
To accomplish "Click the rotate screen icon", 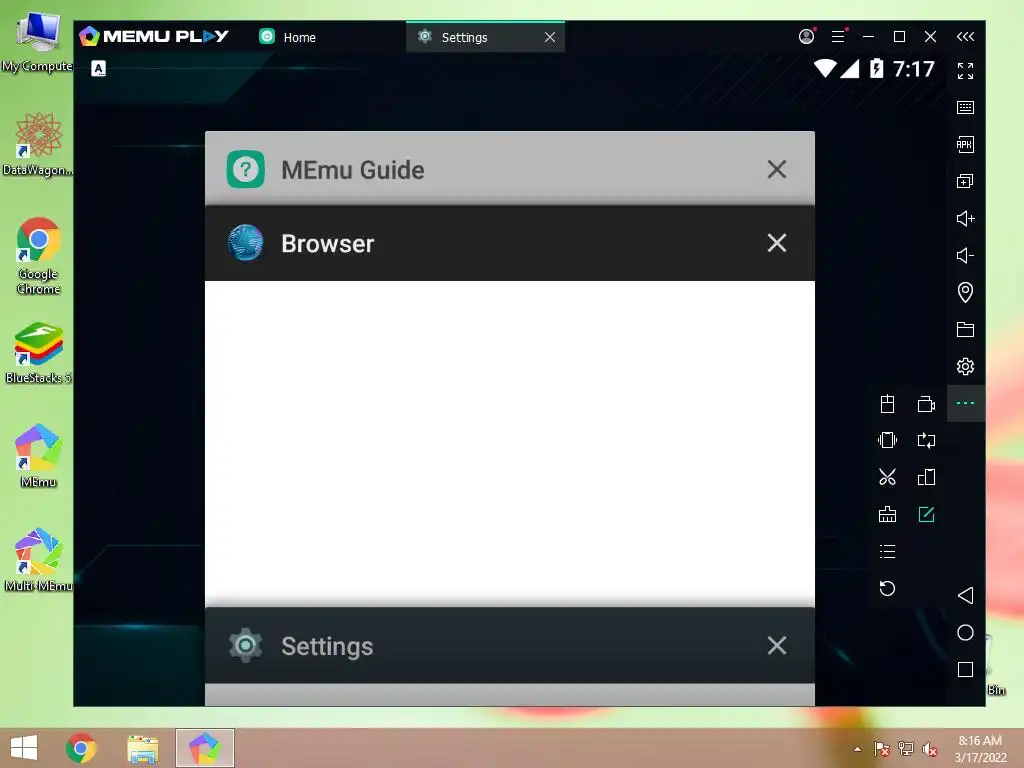I will click(926, 440).
